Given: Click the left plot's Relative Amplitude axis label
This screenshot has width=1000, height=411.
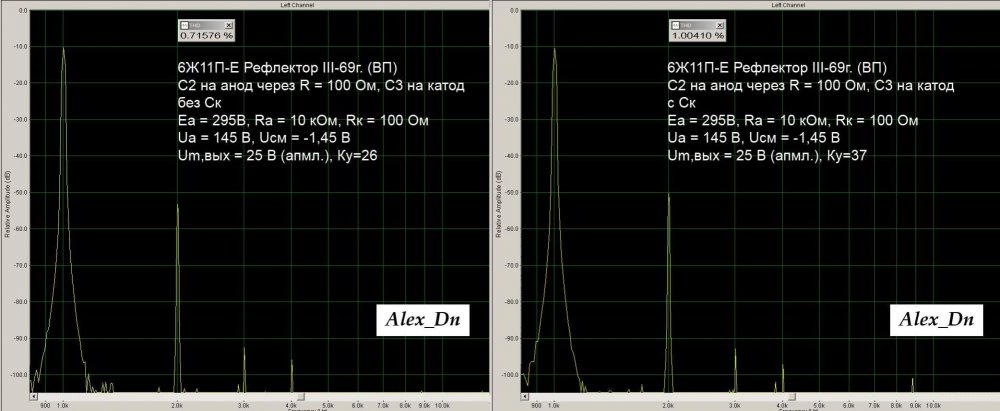Looking at the screenshot, I should (6, 200).
